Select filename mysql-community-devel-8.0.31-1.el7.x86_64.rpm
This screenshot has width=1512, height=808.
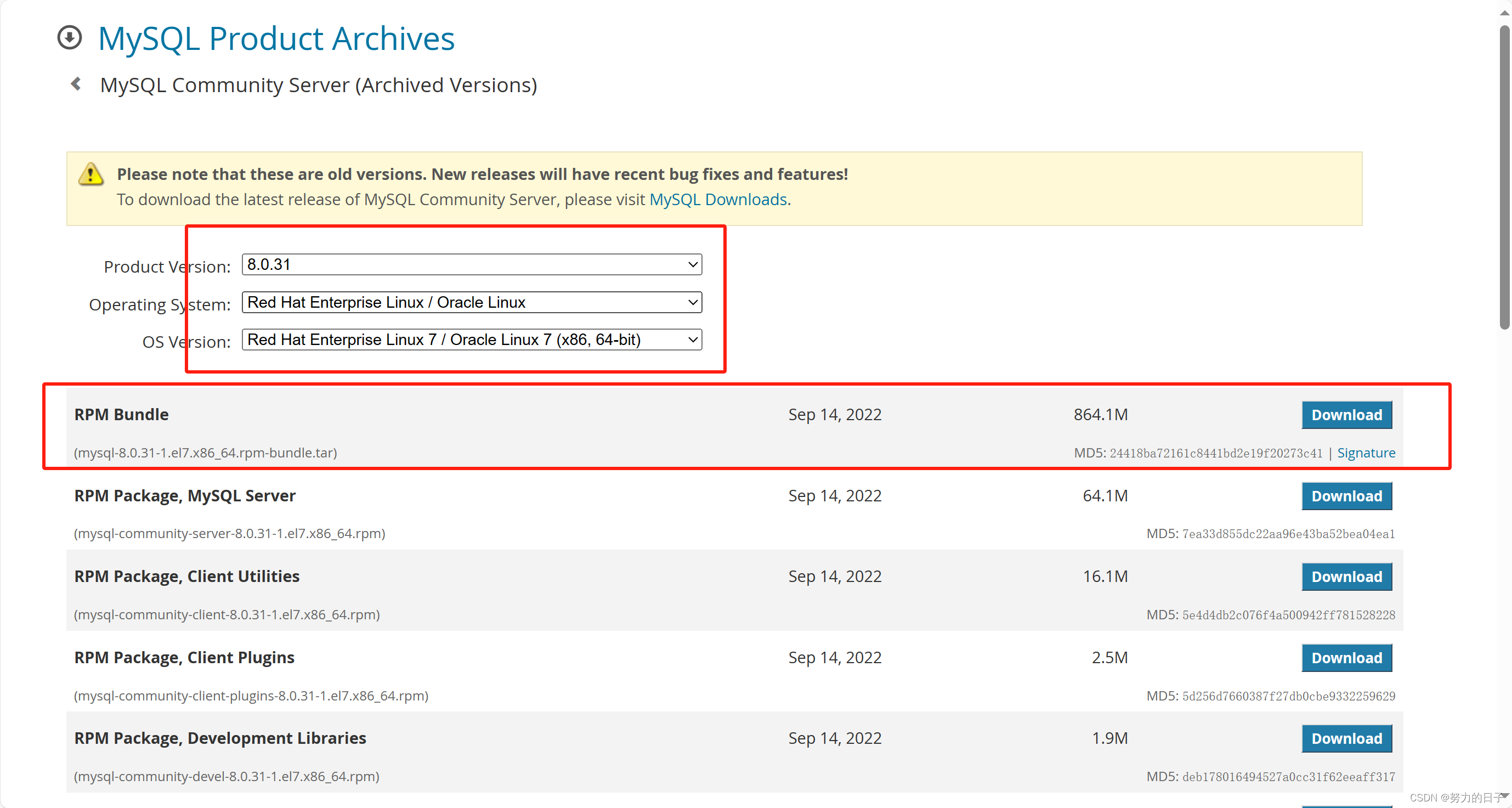click(226, 776)
